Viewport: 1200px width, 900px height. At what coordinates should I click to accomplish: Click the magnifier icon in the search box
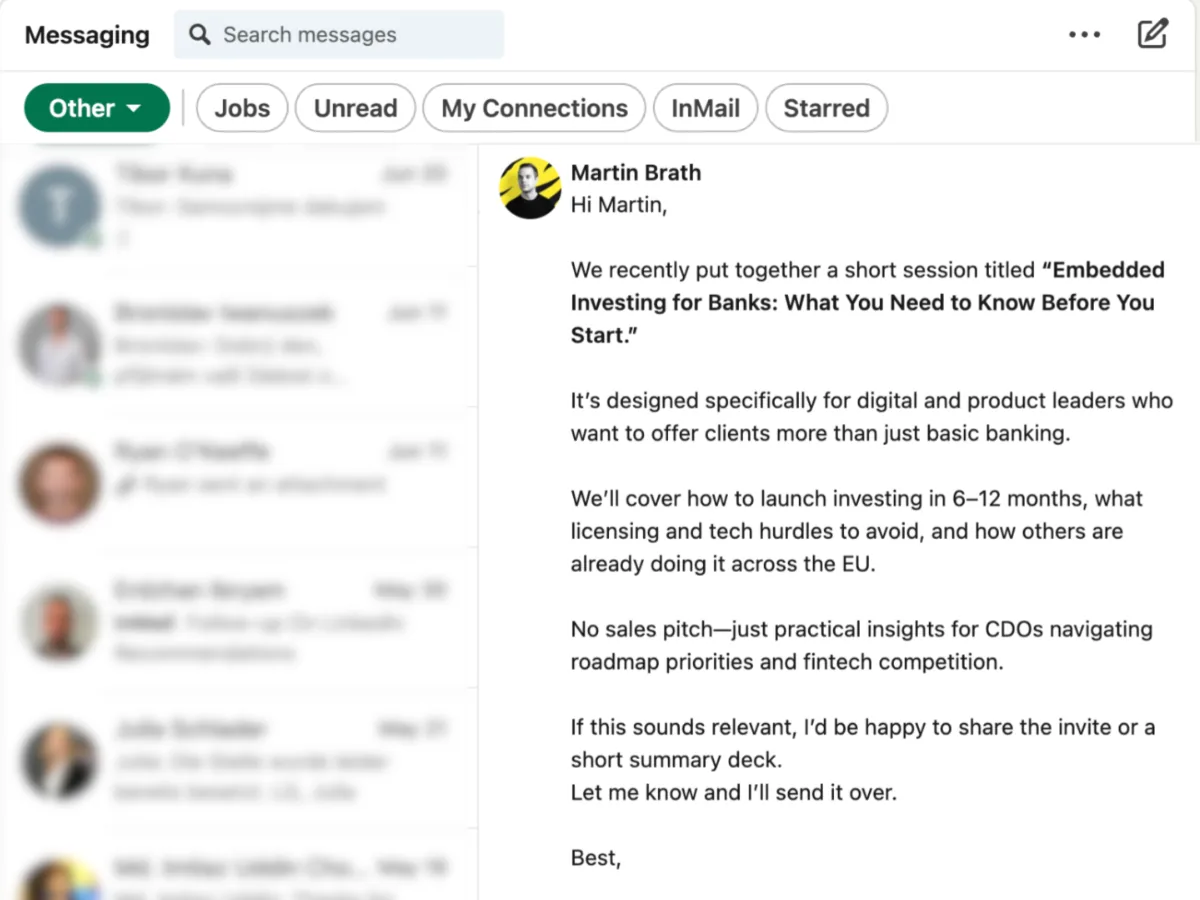point(200,35)
